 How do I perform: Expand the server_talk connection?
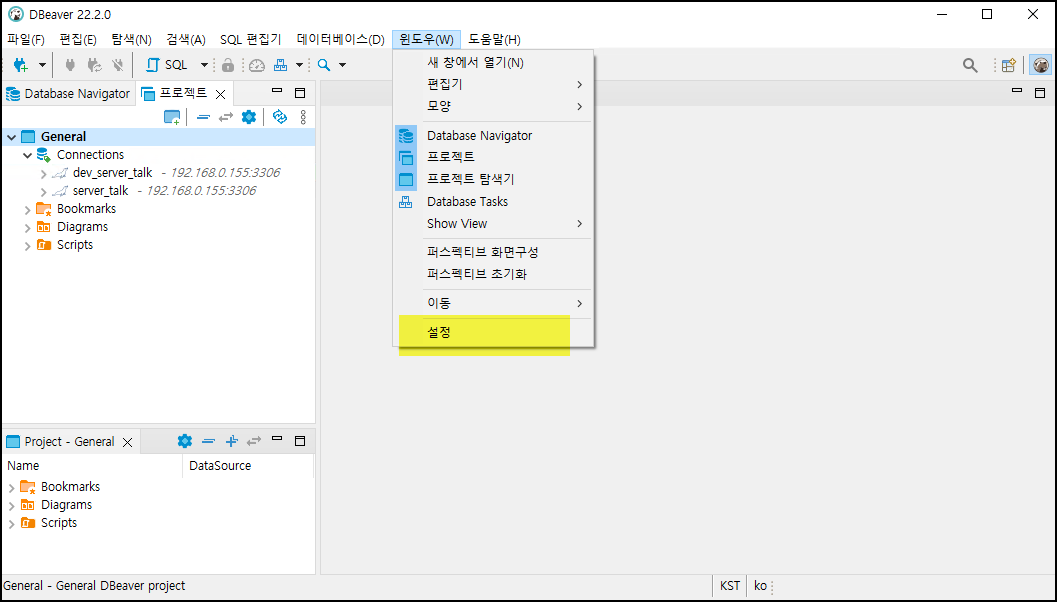[44, 192]
